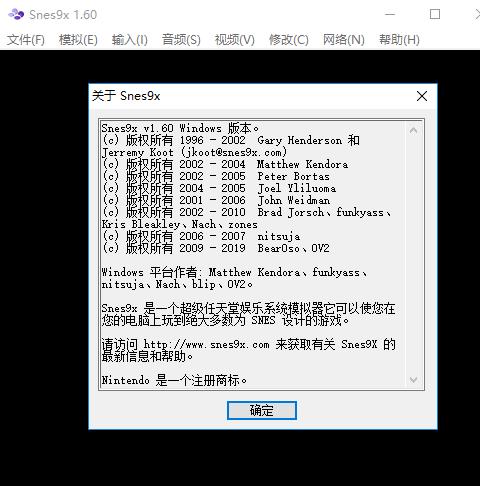This screenshot has height=486, width=480.
Task: Open the 模拟(E) menu
Action: pos(78,40)
